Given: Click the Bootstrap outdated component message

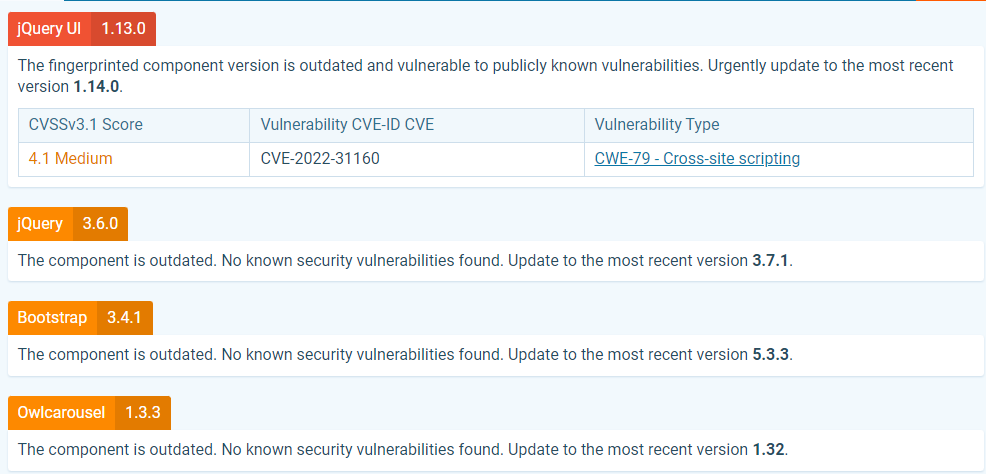Looking at the screenshot, I should (x=380, y=354).
